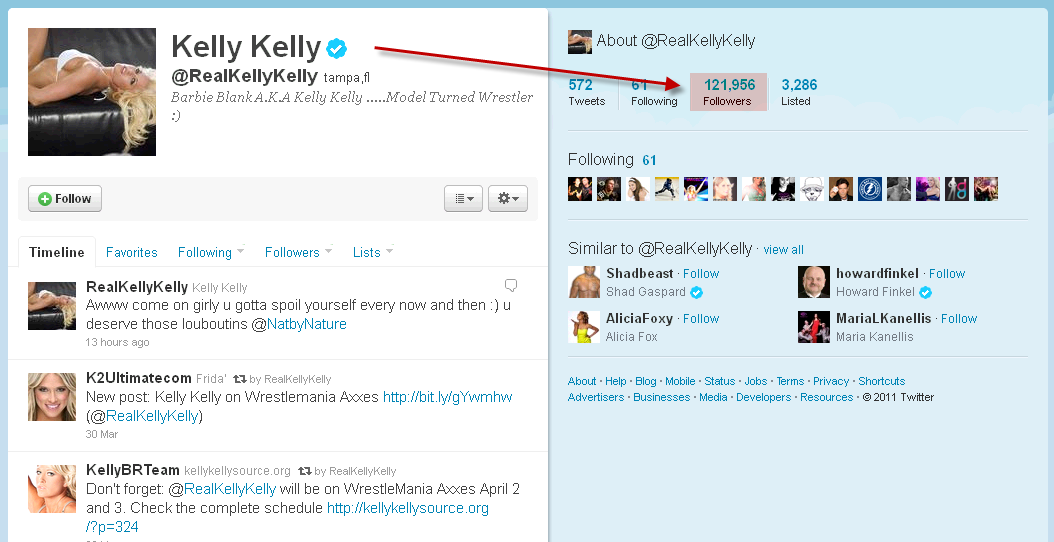Click the highlighted 121,956 Followers count

(728, 92)
